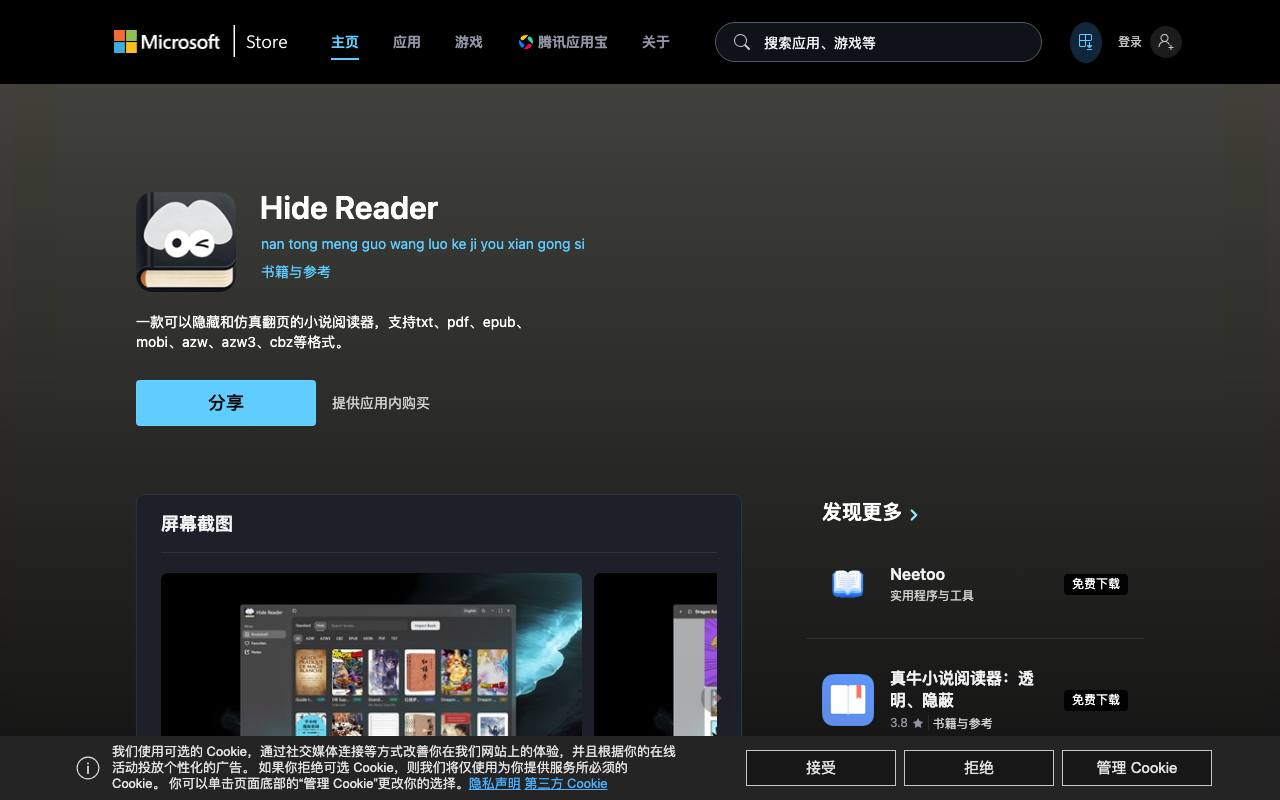The image size is (1280, 800).
Task: Focus the 搜索应用、游戏等 search field
Action: coord(878,42)
